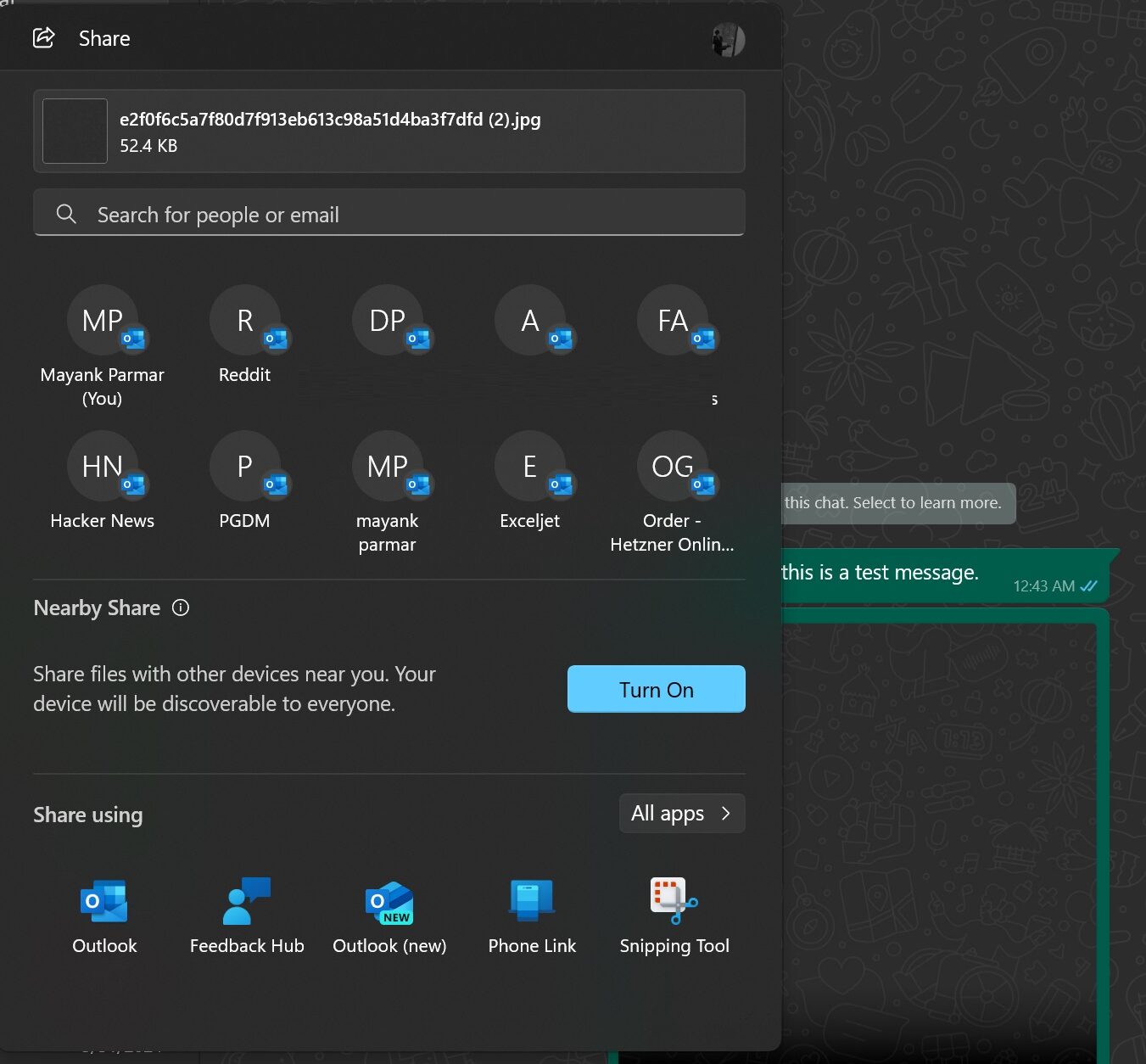Viewport: 1146px width, 1064px height.
Task: Turn On Nearby Share
Action: click(x=657, y=689)
